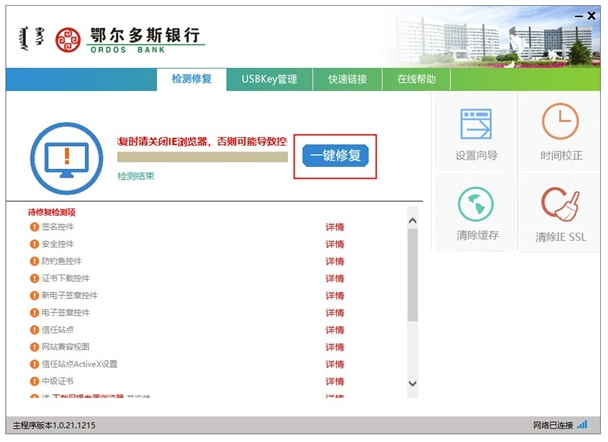Open 详情 for 证书下载控件
The image size is (608, 442).
[335, 278]
